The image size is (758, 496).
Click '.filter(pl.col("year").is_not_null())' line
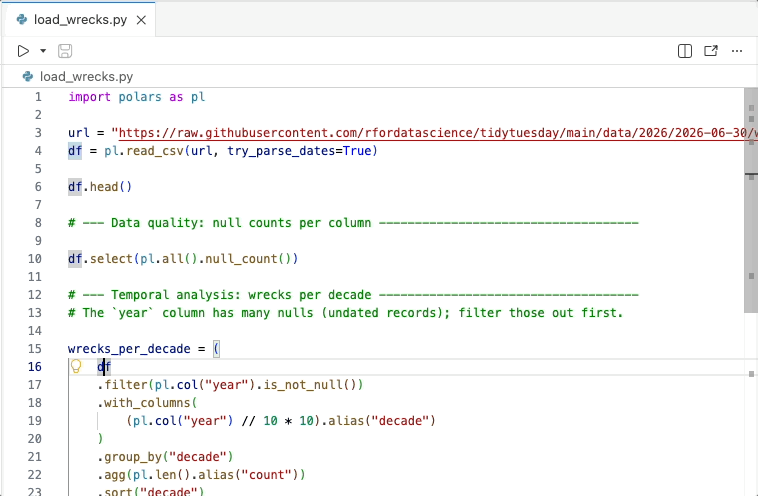(230, 385)
